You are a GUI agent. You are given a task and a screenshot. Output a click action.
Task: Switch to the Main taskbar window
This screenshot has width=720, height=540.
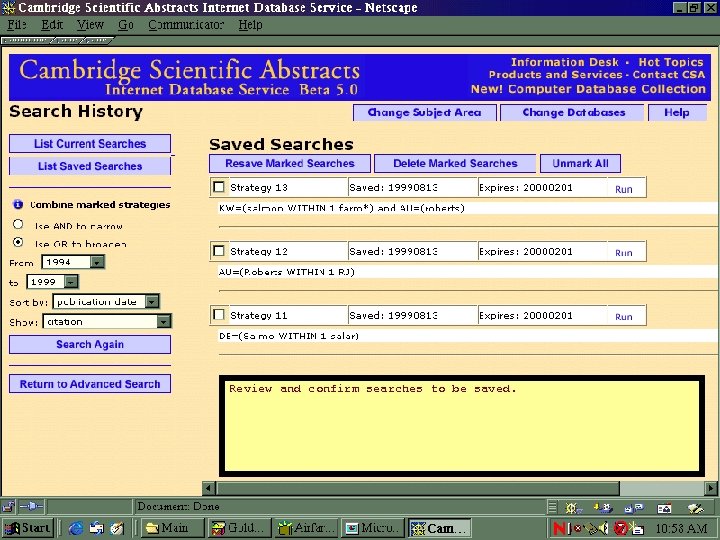click(x=173, y=529)
